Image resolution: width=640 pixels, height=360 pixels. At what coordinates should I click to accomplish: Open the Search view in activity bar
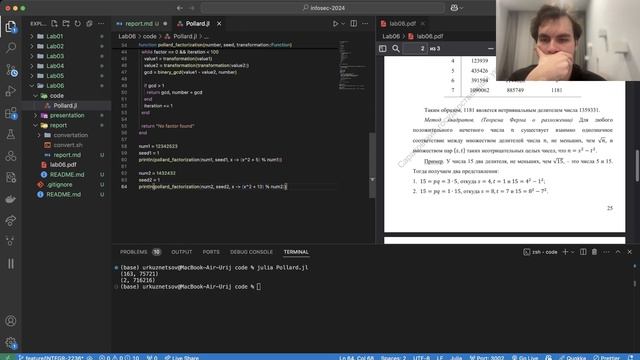click(11, 48)
